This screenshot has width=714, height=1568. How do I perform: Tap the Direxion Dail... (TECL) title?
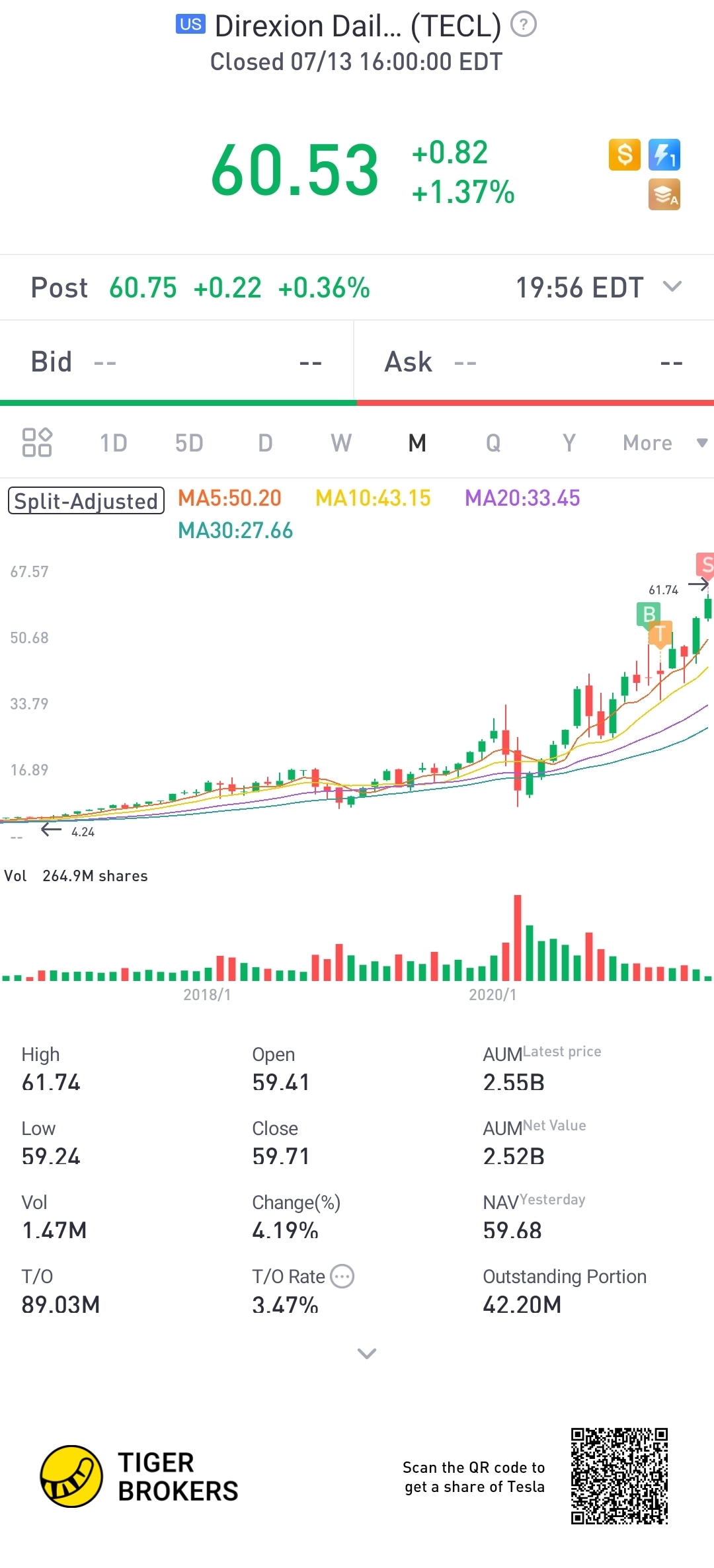pyautogui.click(x=358, y=26)
